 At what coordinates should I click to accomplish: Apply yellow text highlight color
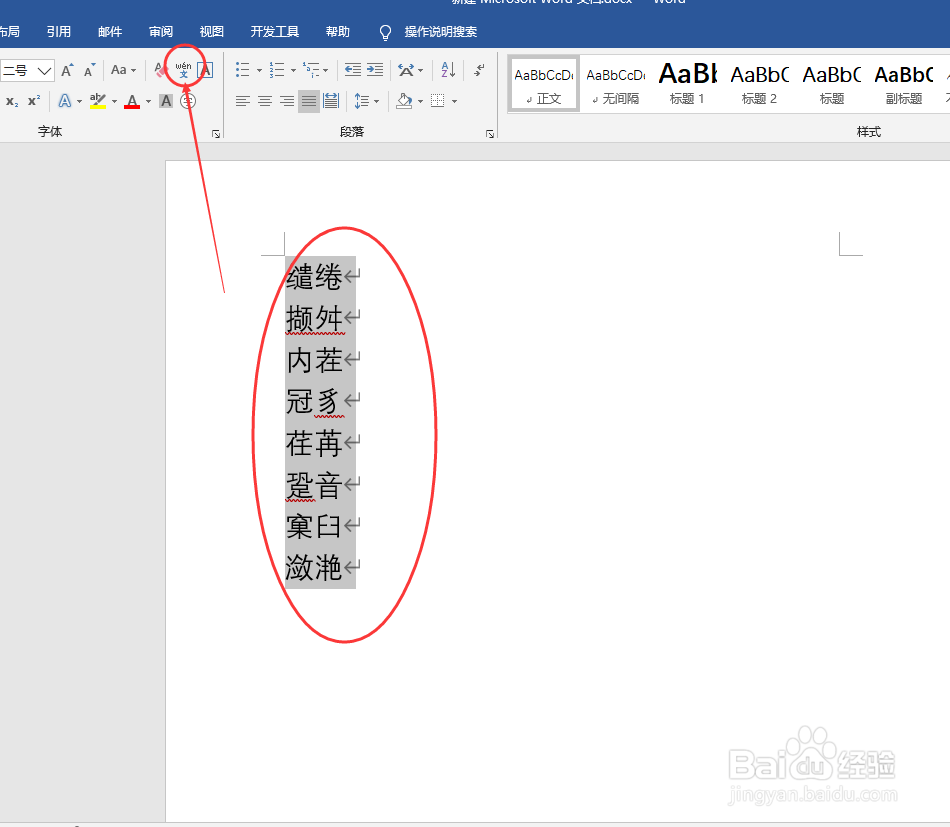pos(97,100)
